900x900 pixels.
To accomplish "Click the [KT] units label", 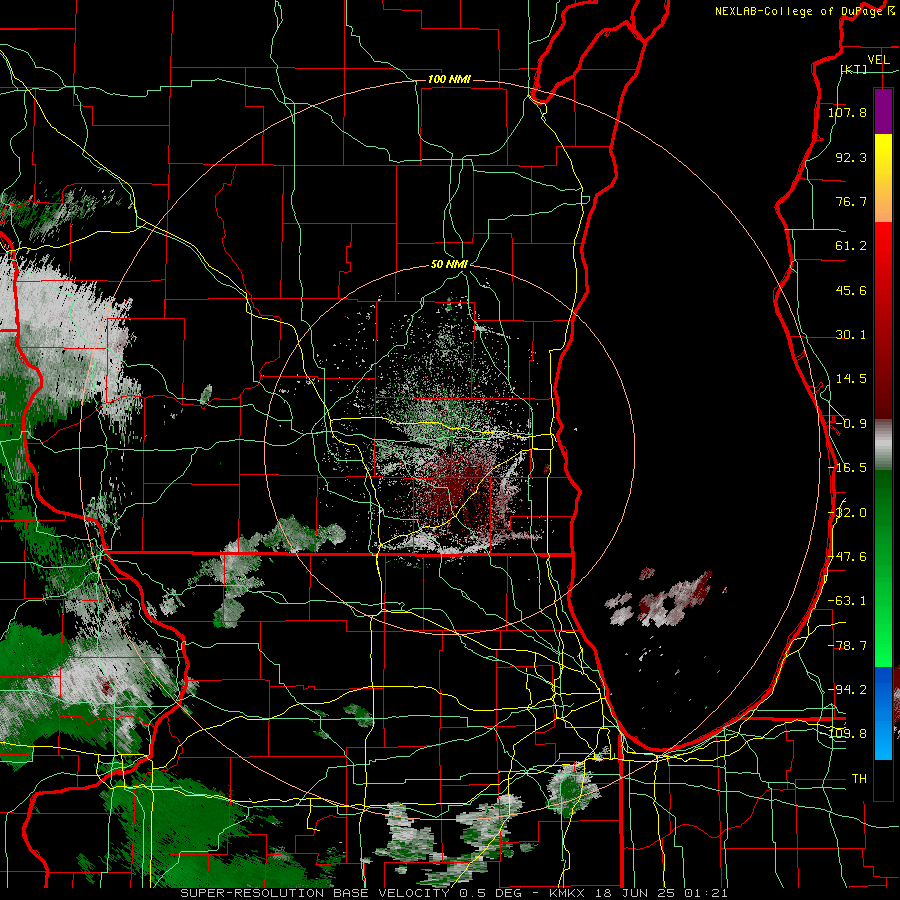I will [854, 69].
